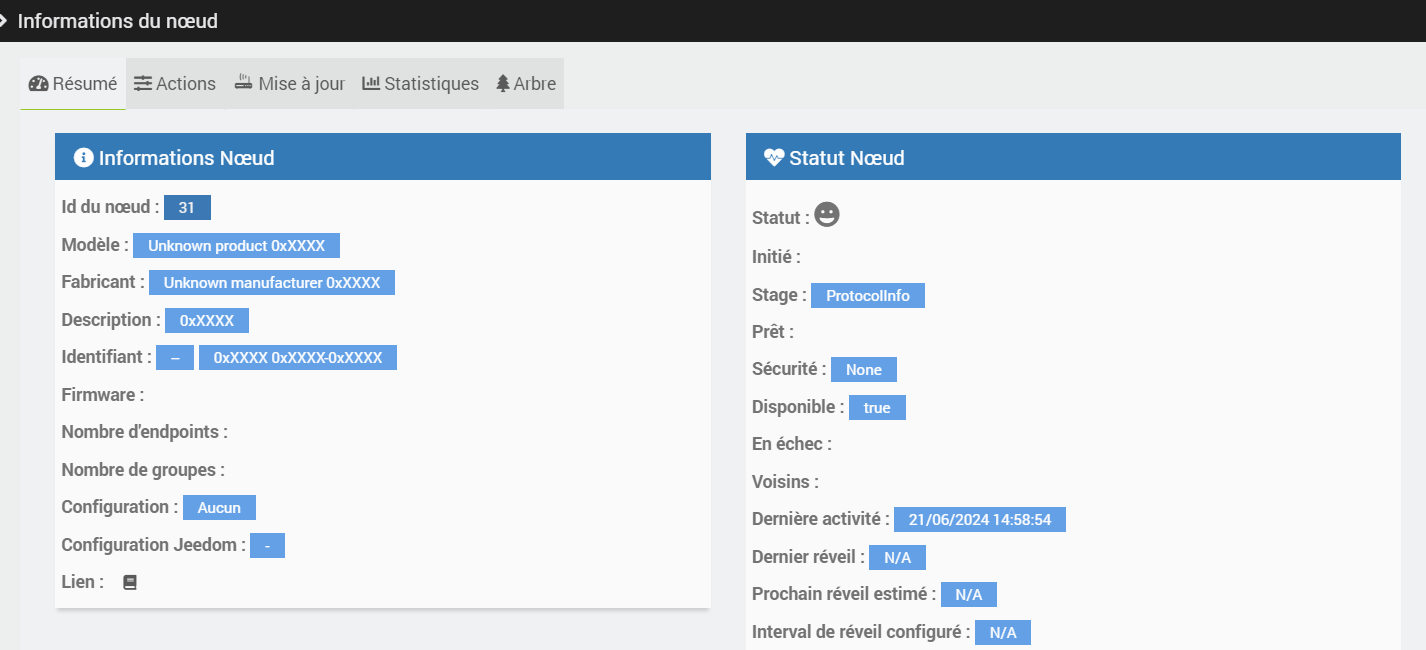
Task: Click the 21/06/2024 14:58:54 activity badge
Action: (x=980, y=520)
